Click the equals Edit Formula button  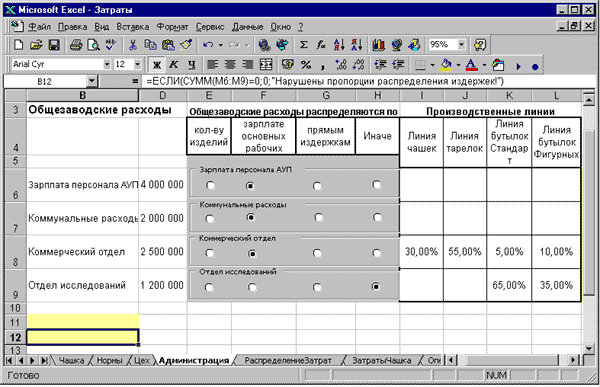pos(135,81)
